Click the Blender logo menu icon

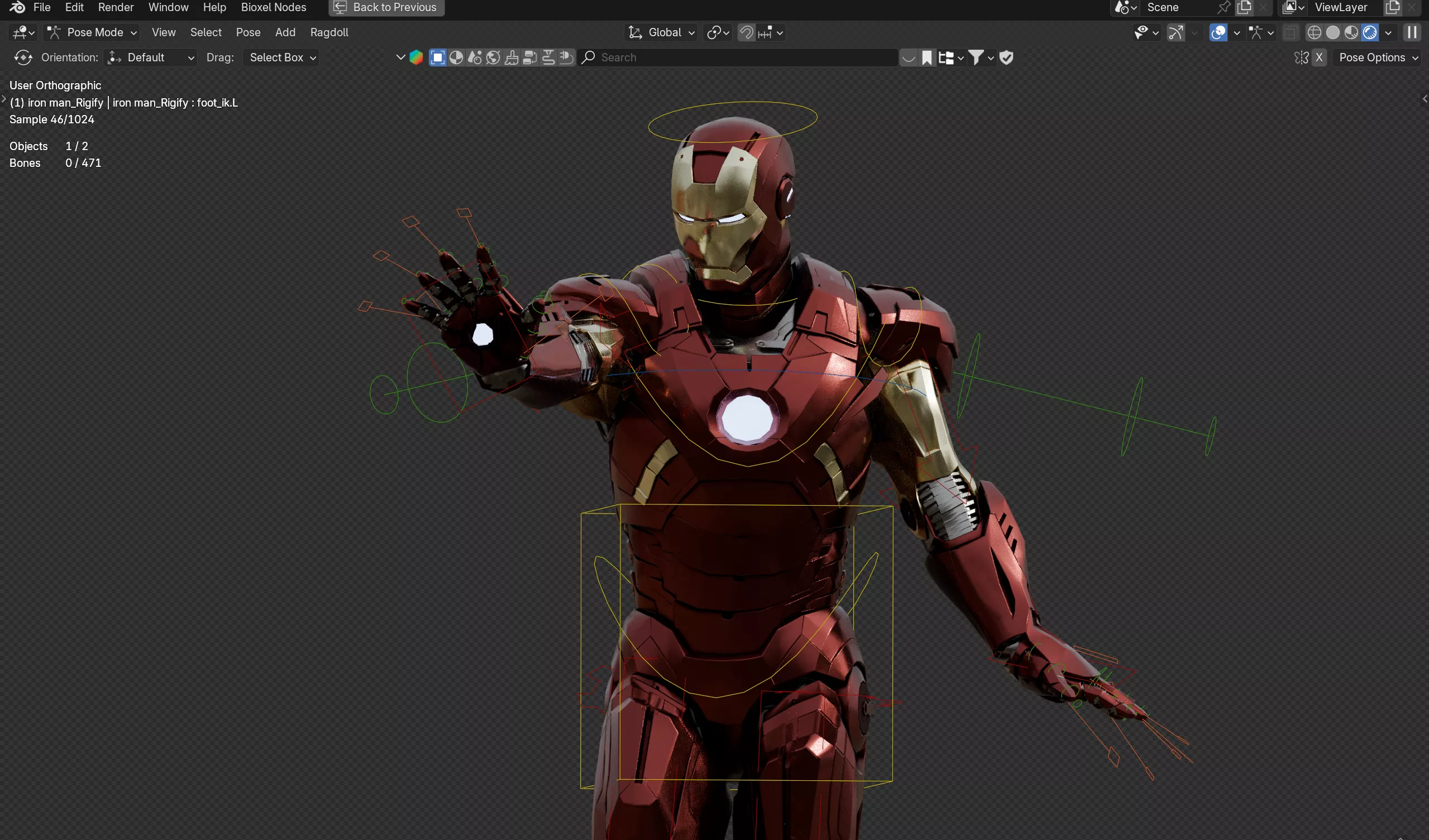[x=17, y=7]
